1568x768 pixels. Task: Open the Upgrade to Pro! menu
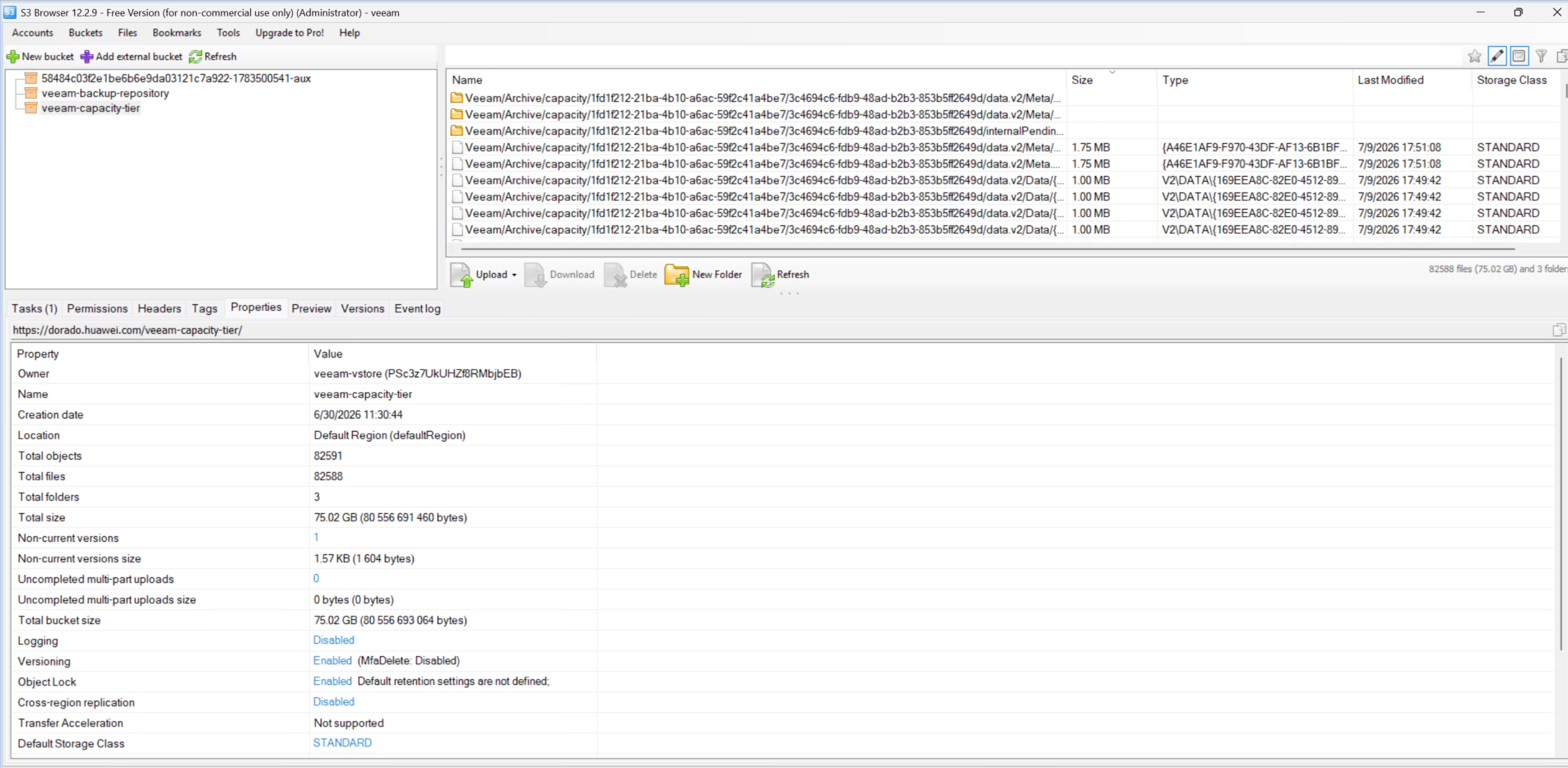(290, 33)
